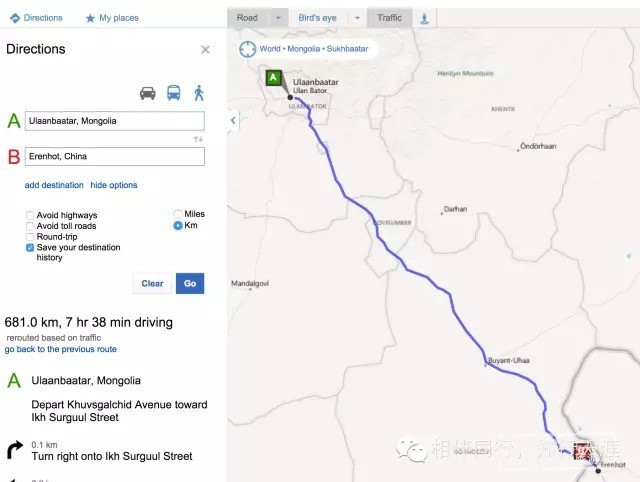This screenshot has height=482, width=640.
Task: Select driving mode car icon
Action: pyautogui.click(x=147, y=93)
